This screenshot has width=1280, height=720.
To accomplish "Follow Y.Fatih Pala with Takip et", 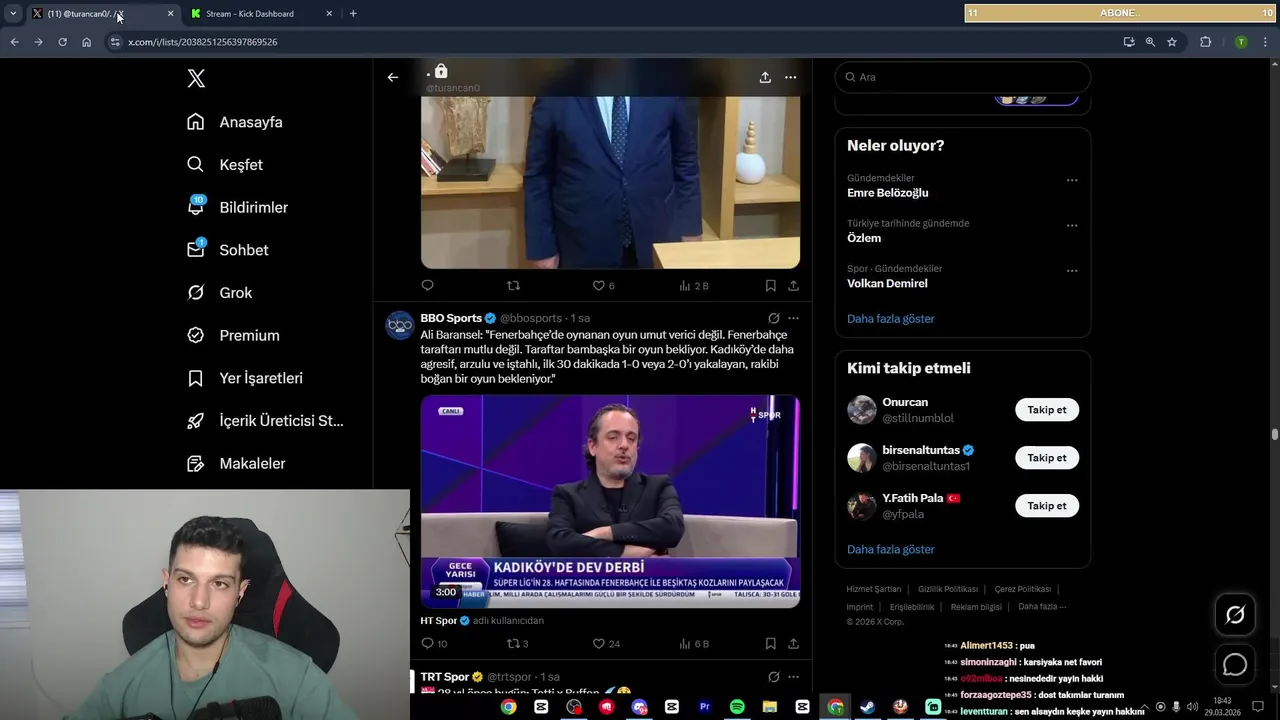I will pyautogui.click(x=1047, y=506).
